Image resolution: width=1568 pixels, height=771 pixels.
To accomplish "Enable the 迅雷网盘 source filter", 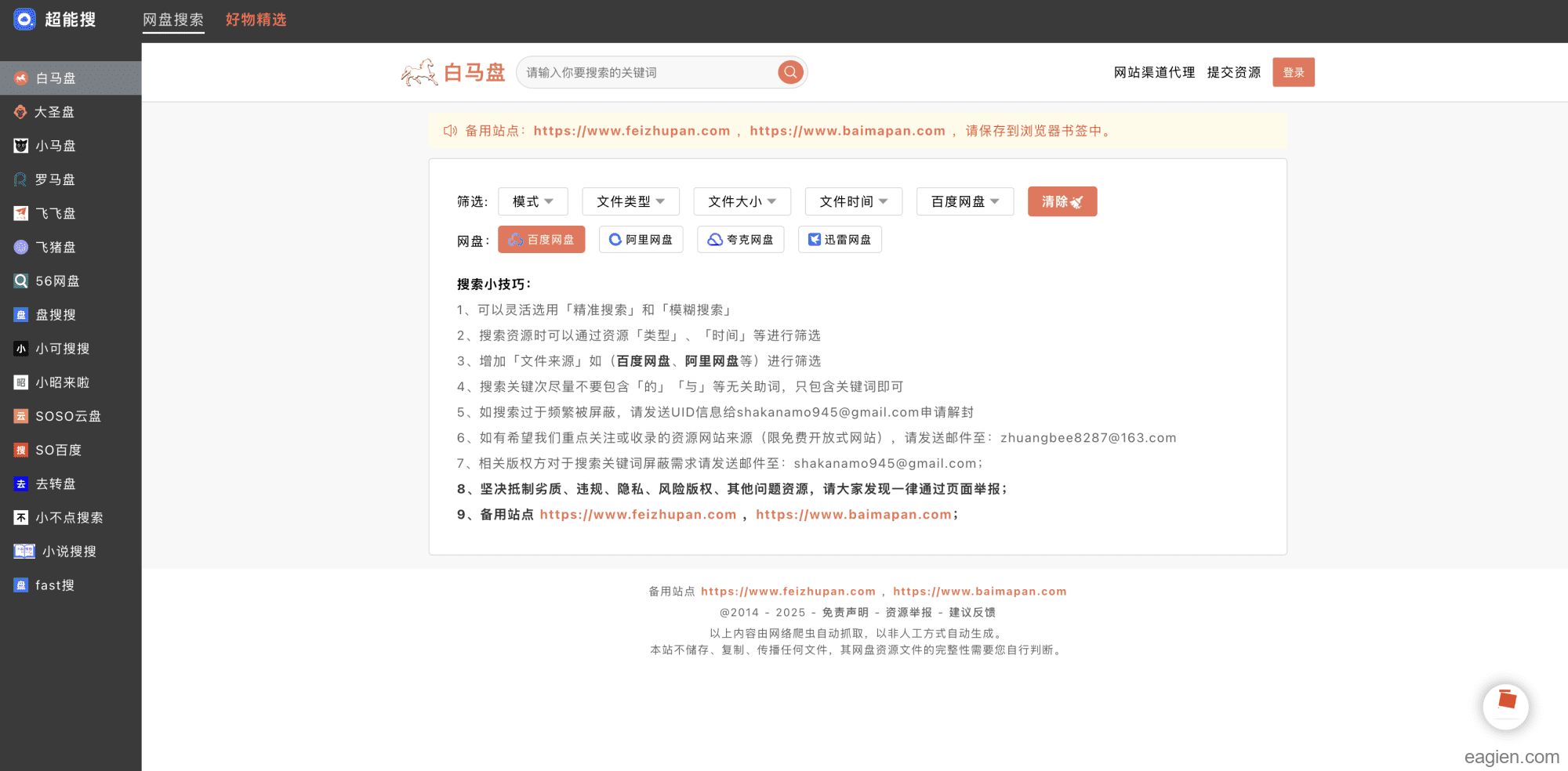I will 840,240.
